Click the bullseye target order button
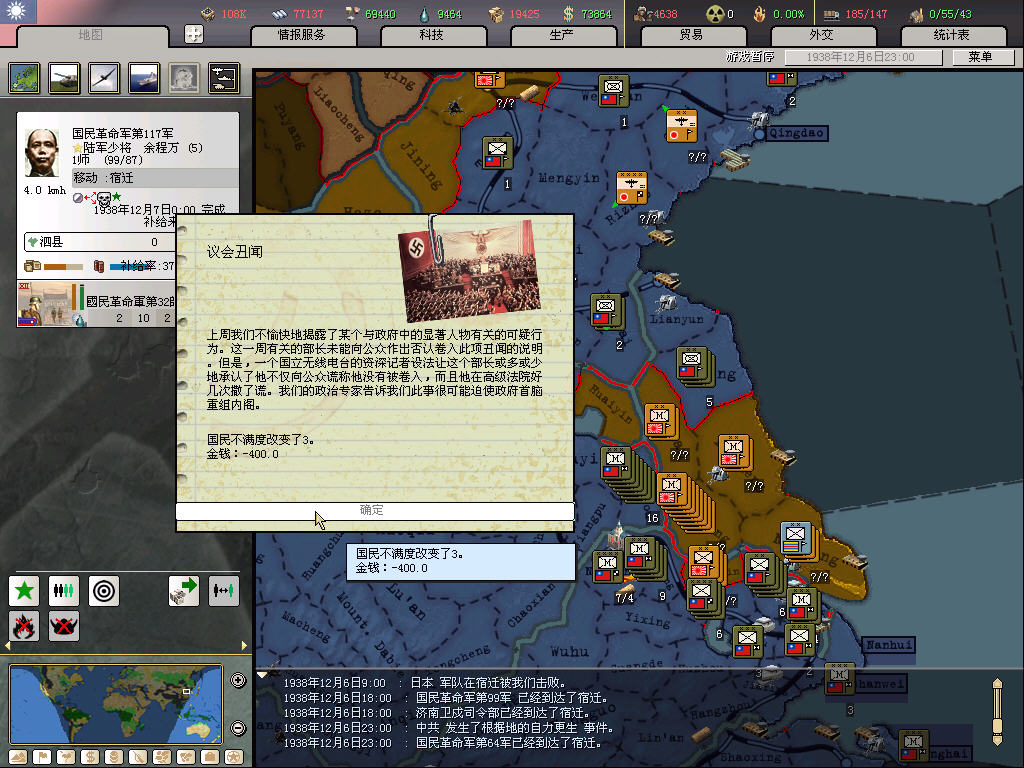The width and height of the screenshot is (1024, 768). tap(104, 591)
